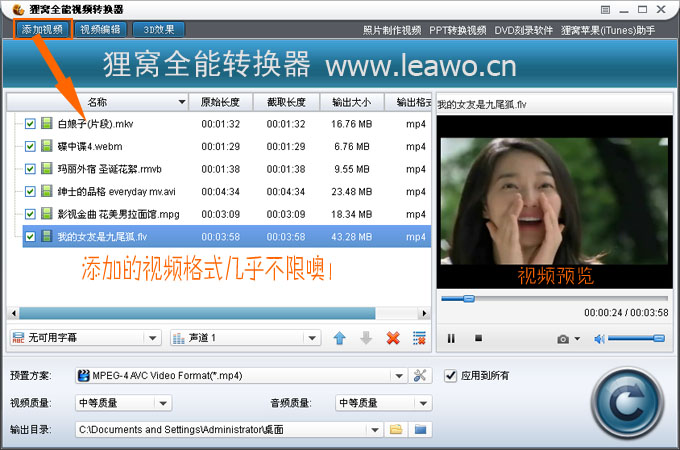Click 原始长度 column header
The height and width of the screenshot is (450, 680).
coord(220,102)
